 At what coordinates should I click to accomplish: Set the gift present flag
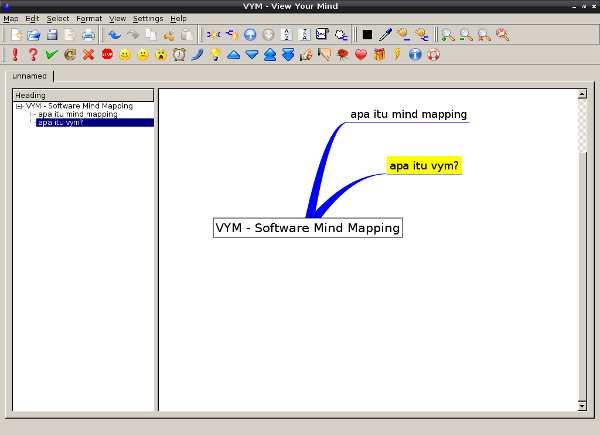point(379,55)
